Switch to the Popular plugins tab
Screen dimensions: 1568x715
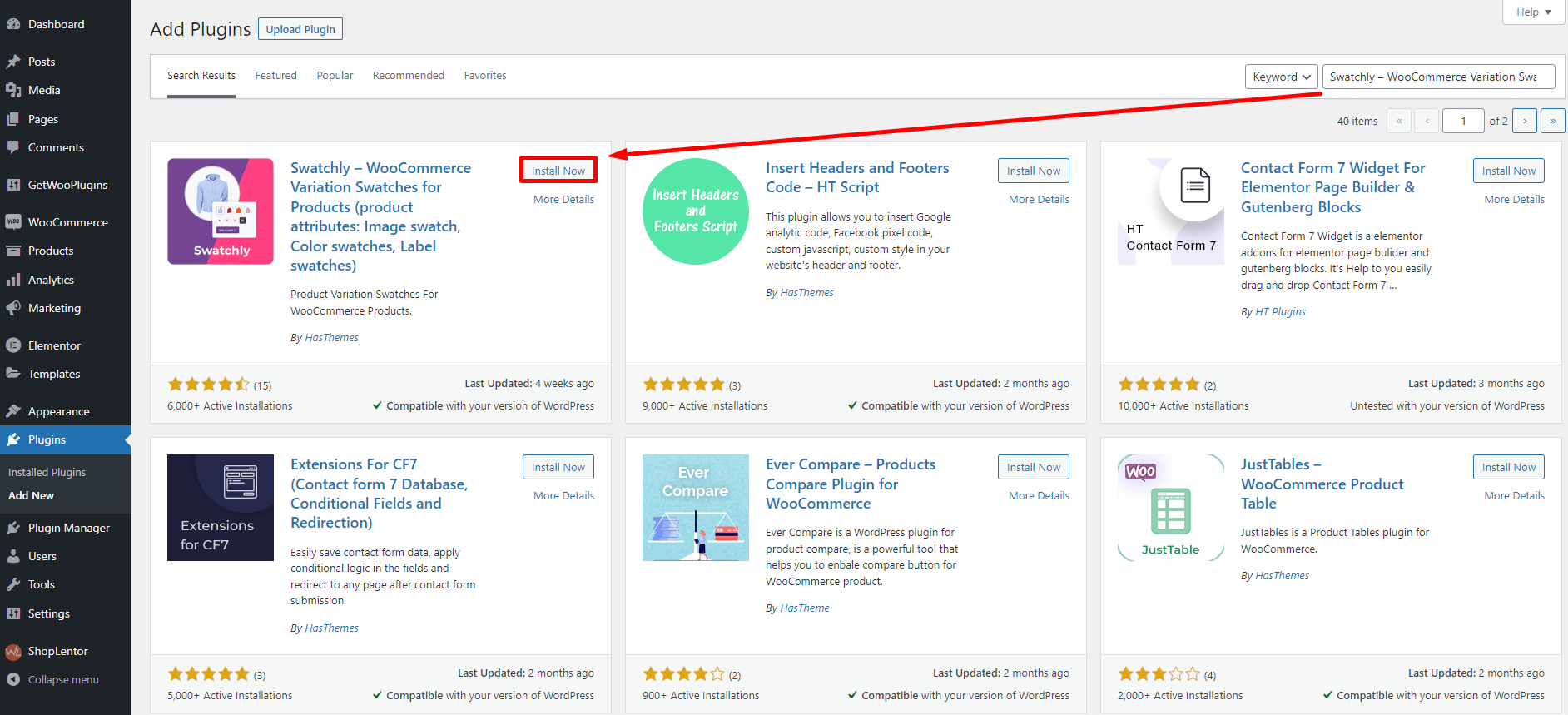click(335, 76)
